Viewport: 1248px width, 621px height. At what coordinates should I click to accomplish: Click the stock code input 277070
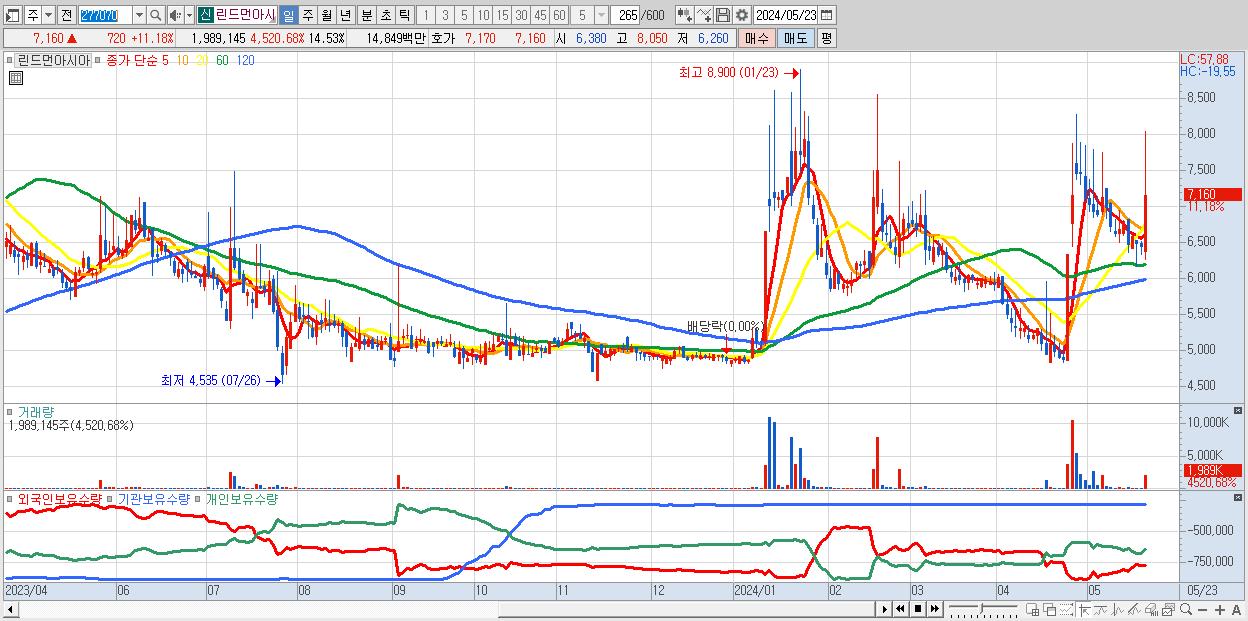(x=105, y=15)
